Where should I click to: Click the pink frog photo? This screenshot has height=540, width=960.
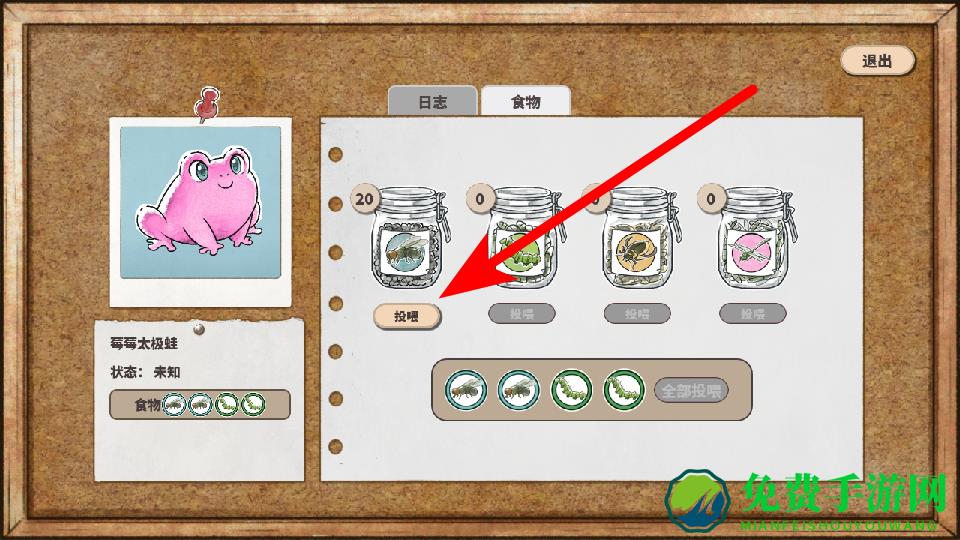point(201,203)
